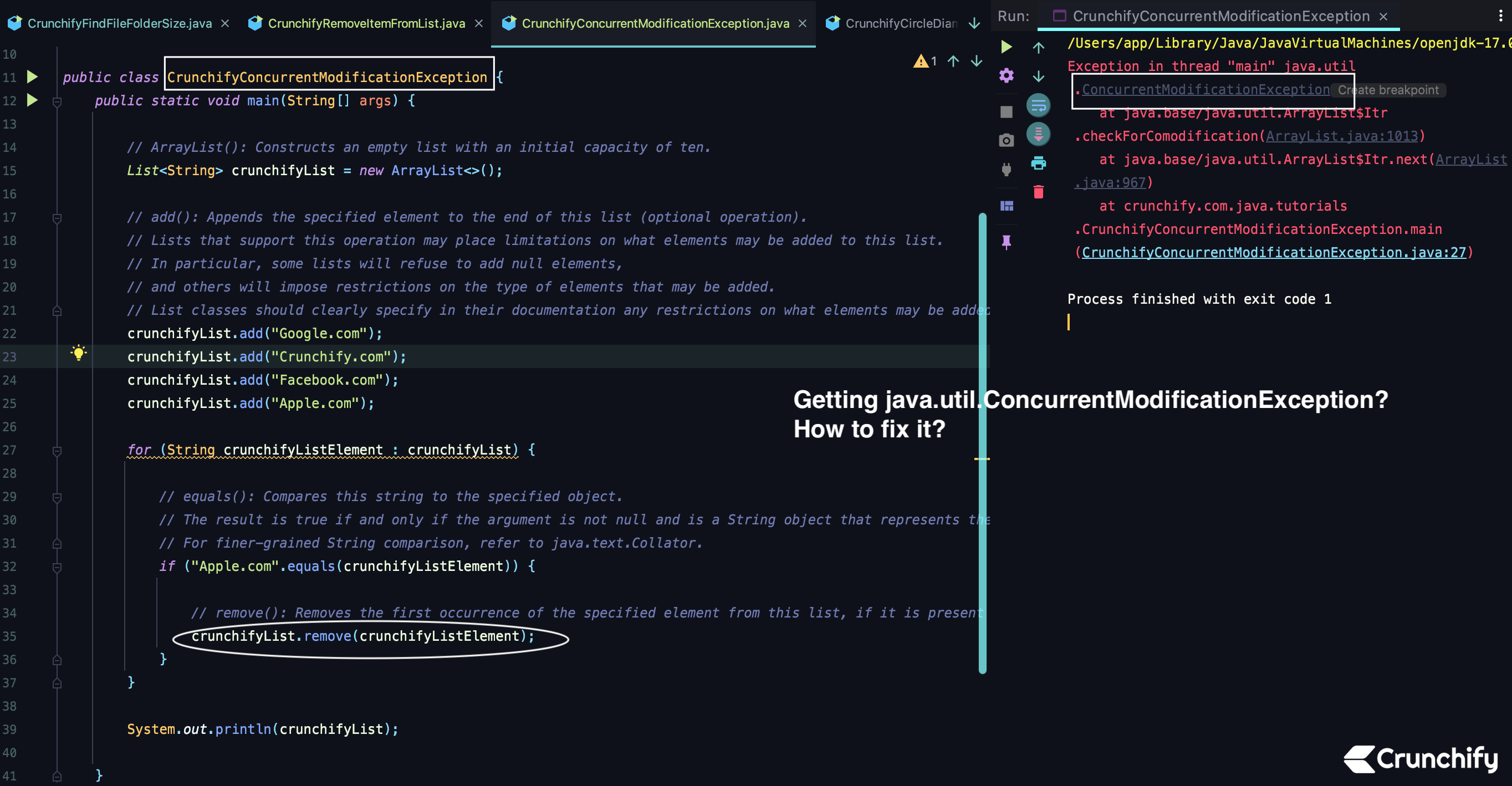This screenshot has width=1512, height=786.
Task: Toggle scroll to end of console
Action: point(1038,135)
